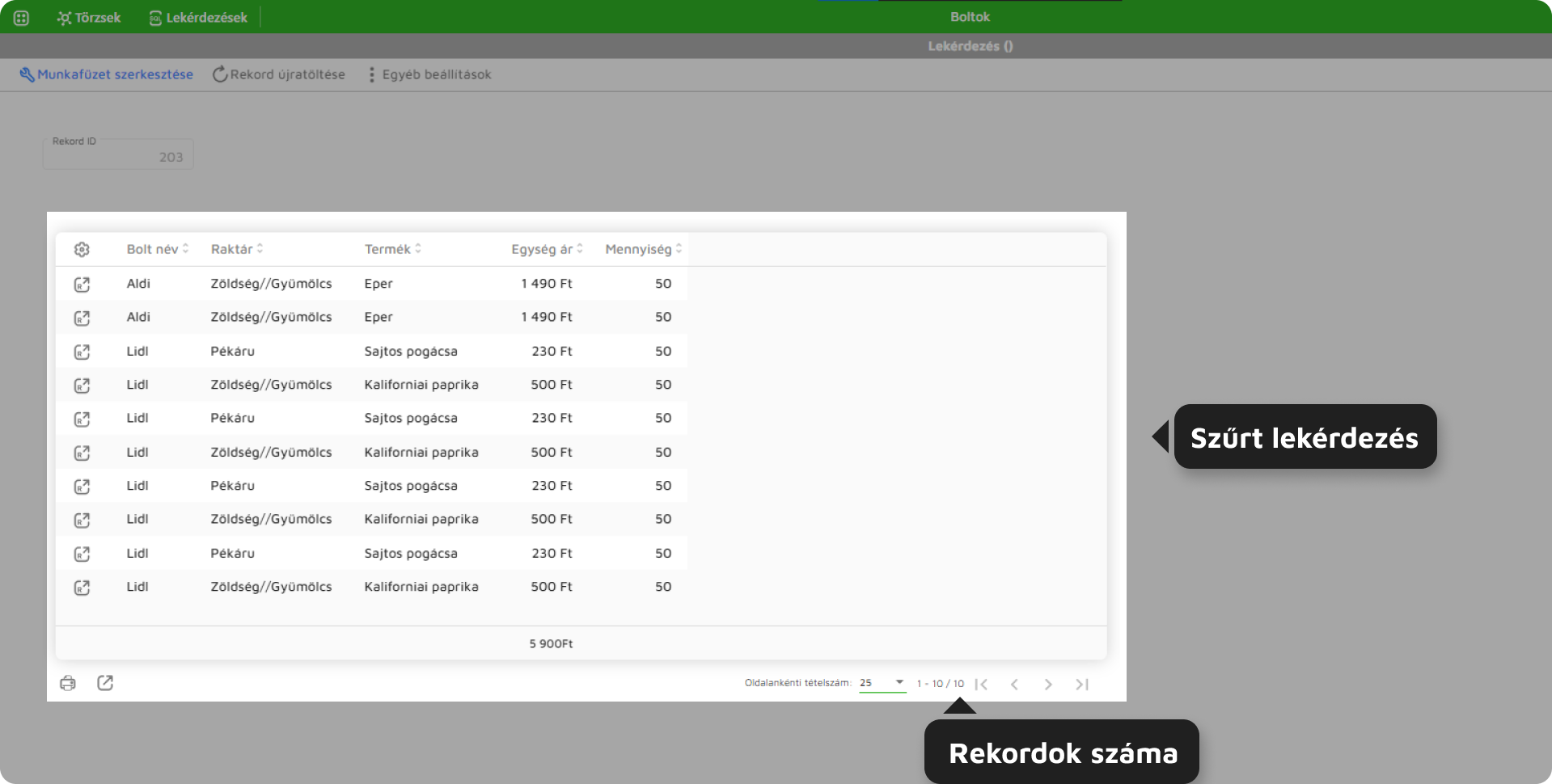1552x784 pixels.
Task: Go to next page of results
Action: pos(1048,685)
